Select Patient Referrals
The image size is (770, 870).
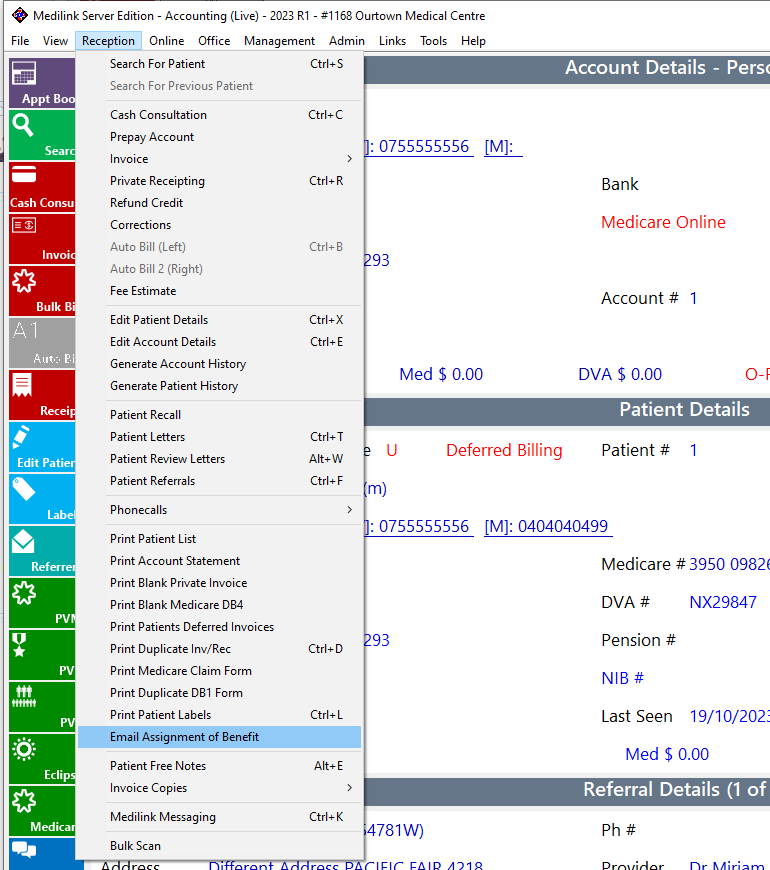(x=220, y=481)
